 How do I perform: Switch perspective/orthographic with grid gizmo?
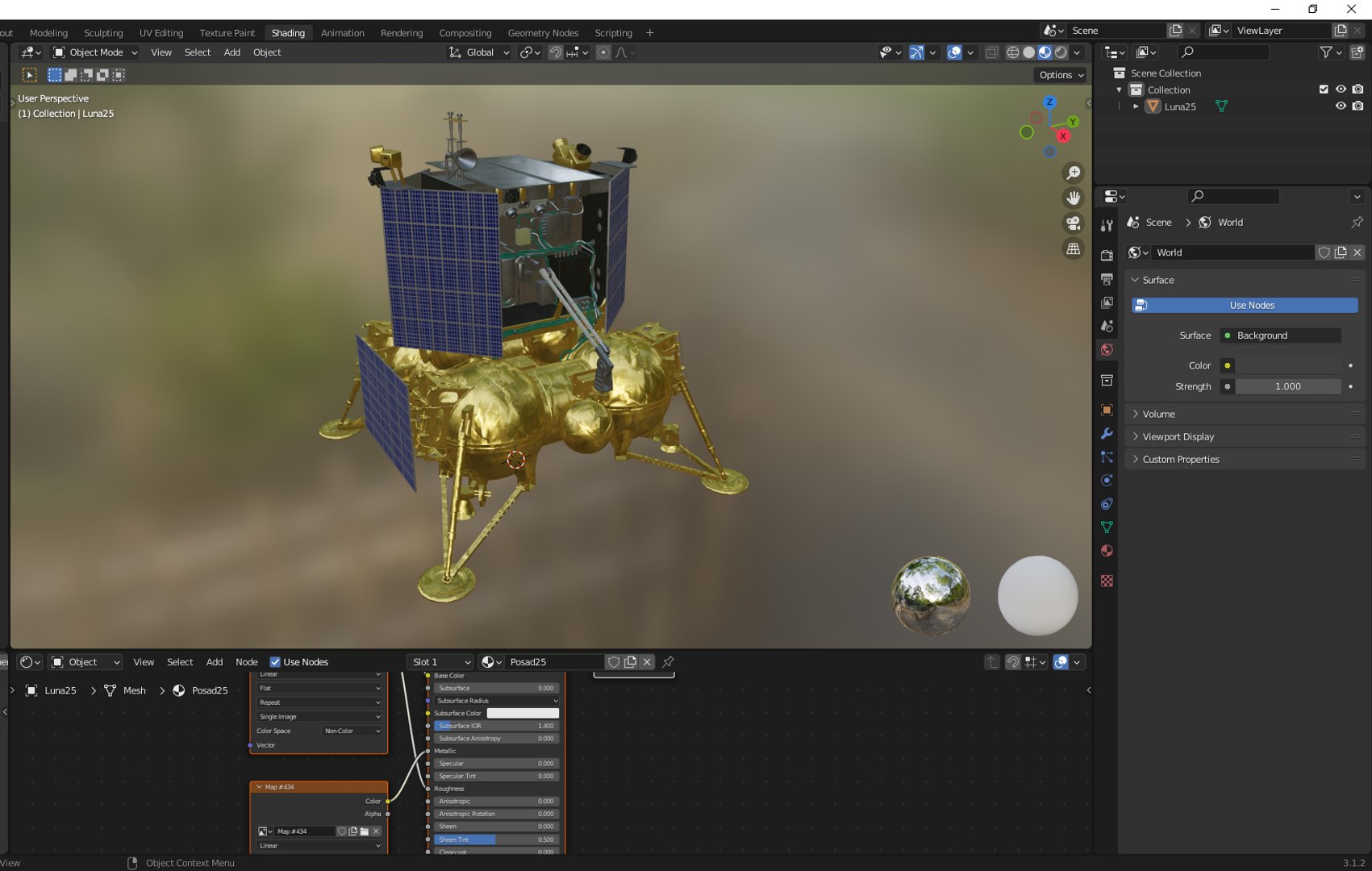[x=1073, y=249]
